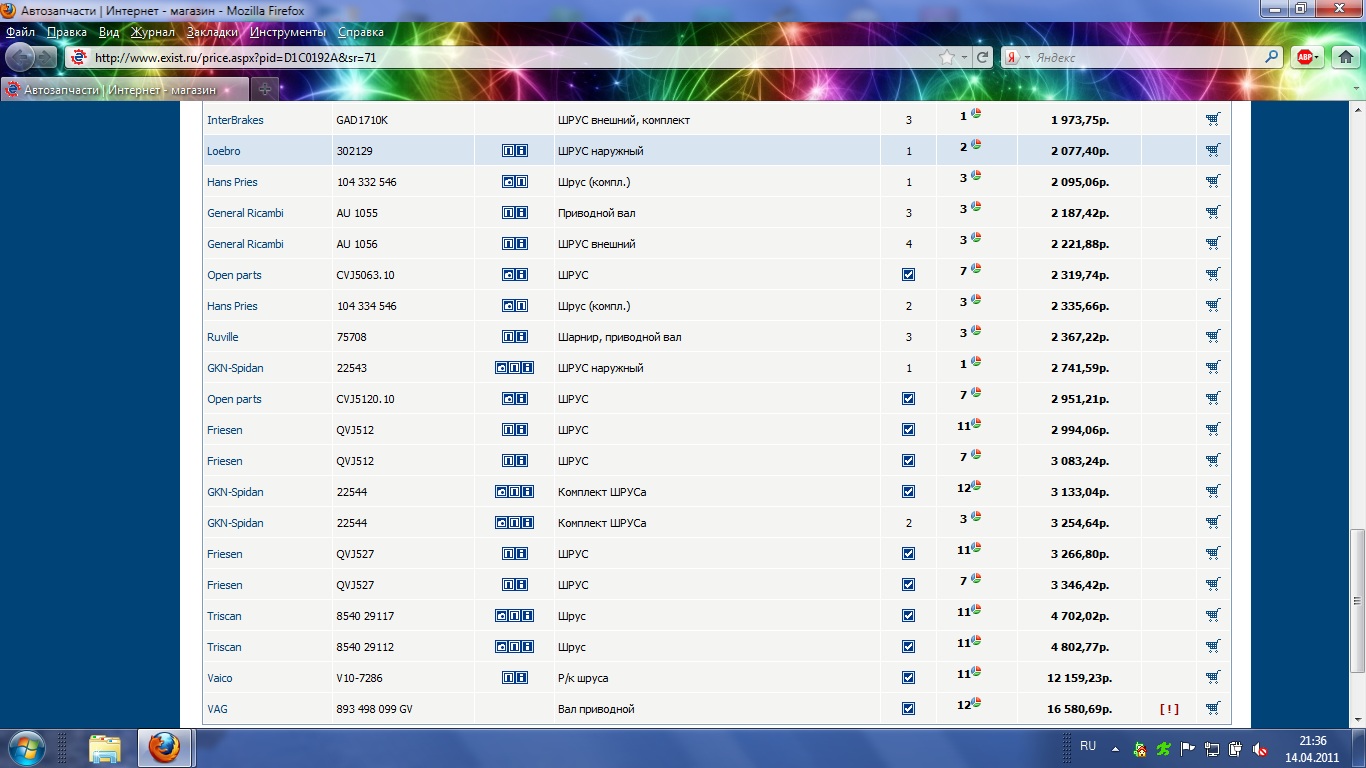Screen dimensions: 1366x768
Task: Bookmark this page with the star icon
Action: (x=946, y=58)
